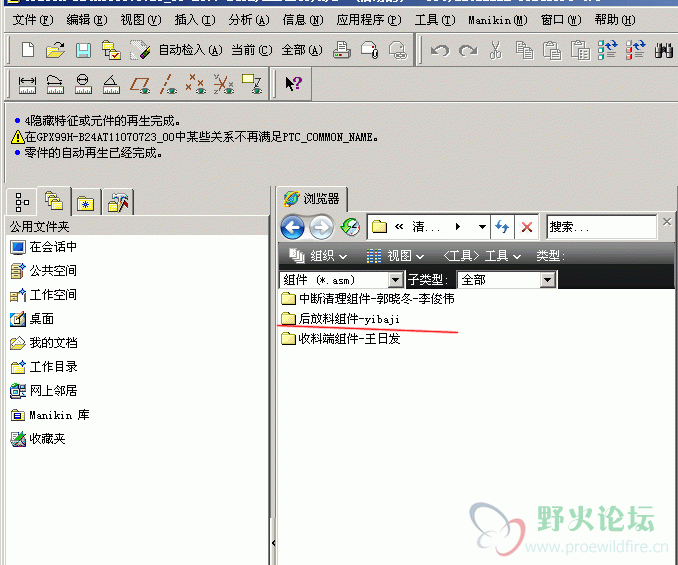Open a file using the open folder icon
This screenshot has height=565, width=678.
tap(55, 50)
